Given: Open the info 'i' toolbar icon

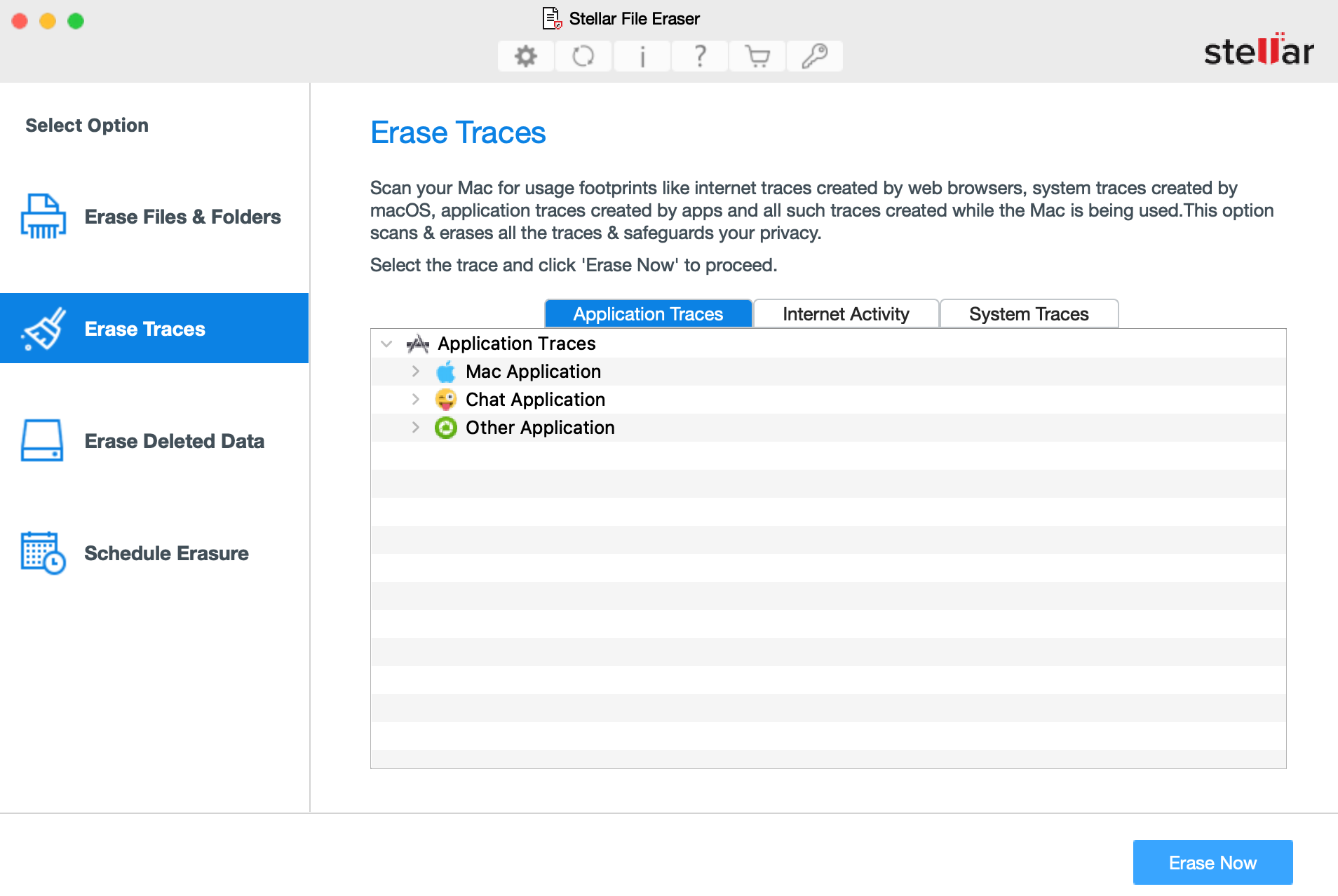Looking at the screenshot, I should (x=642, y=56).
